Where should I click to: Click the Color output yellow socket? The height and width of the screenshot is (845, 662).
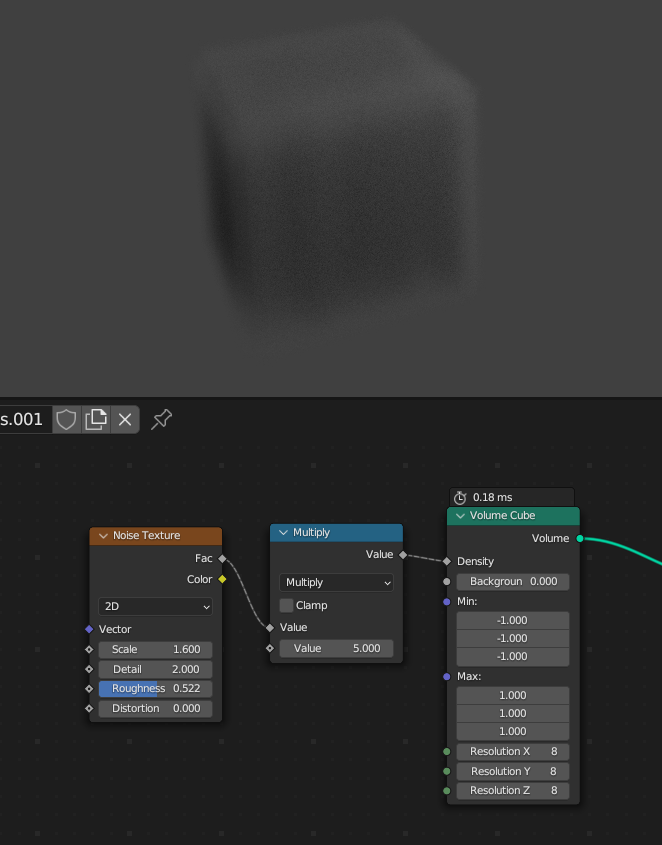point(222,579)
